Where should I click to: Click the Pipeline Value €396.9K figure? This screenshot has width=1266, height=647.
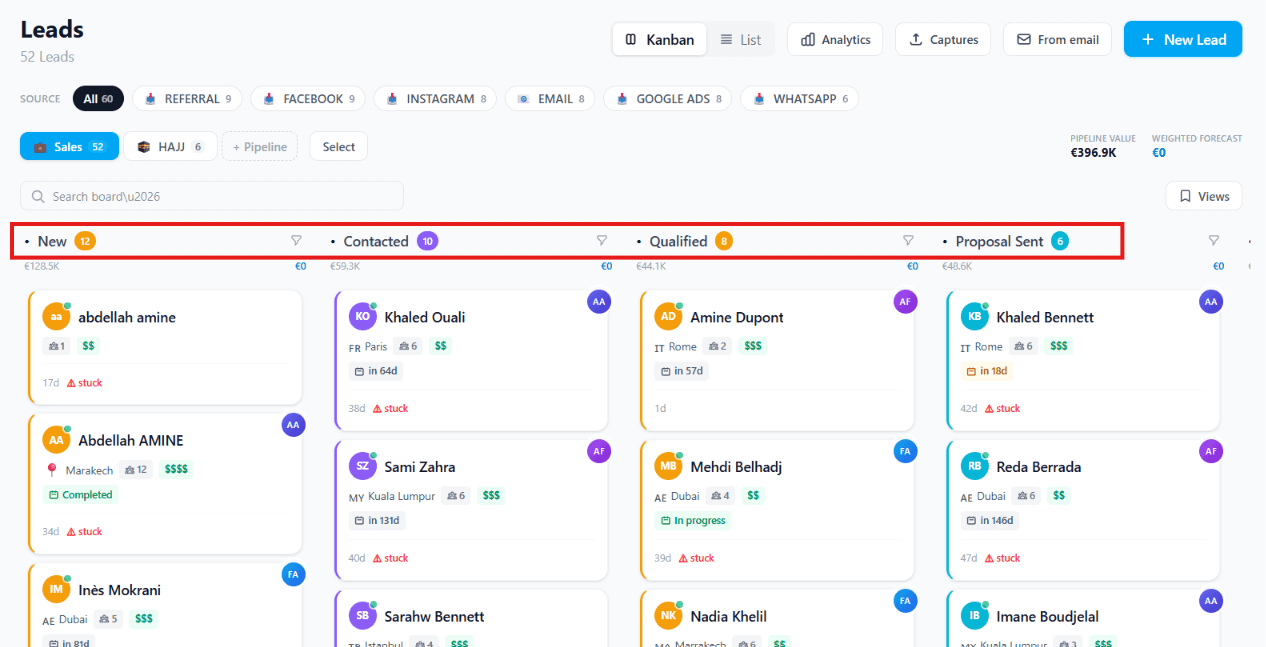[x=1093, y=153]
